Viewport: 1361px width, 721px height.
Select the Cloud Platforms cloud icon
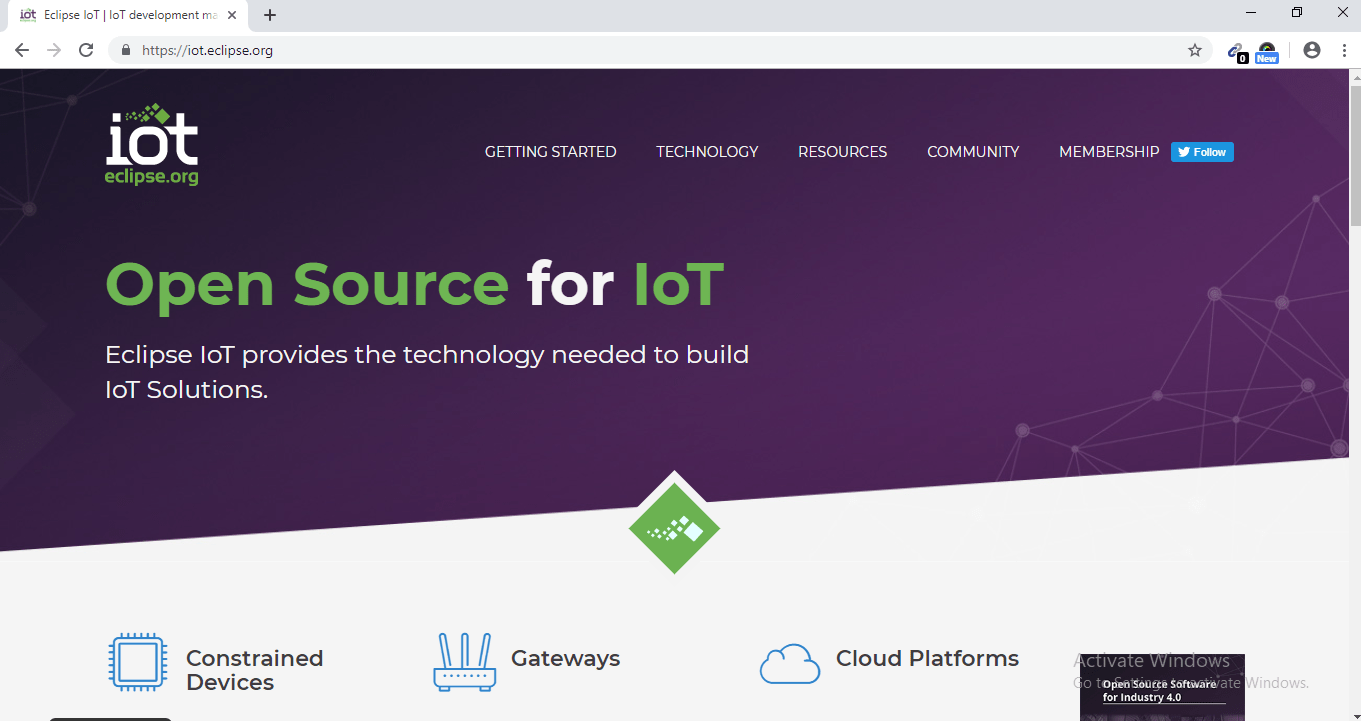coord(789,662)
